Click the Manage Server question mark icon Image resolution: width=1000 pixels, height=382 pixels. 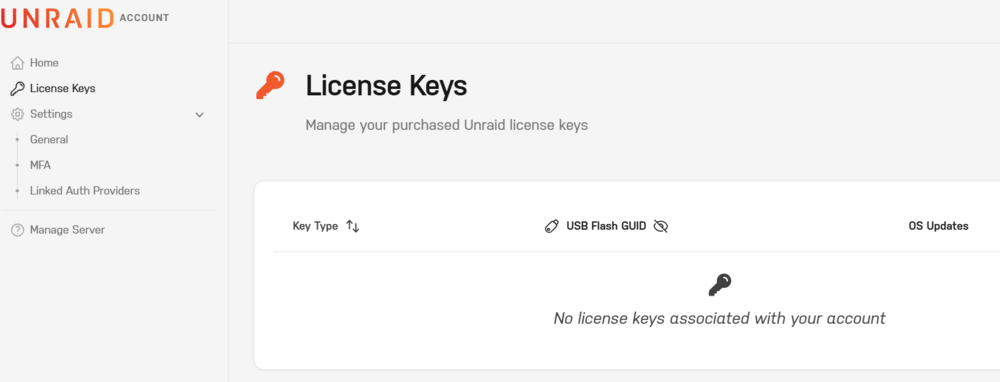(17, 230)
